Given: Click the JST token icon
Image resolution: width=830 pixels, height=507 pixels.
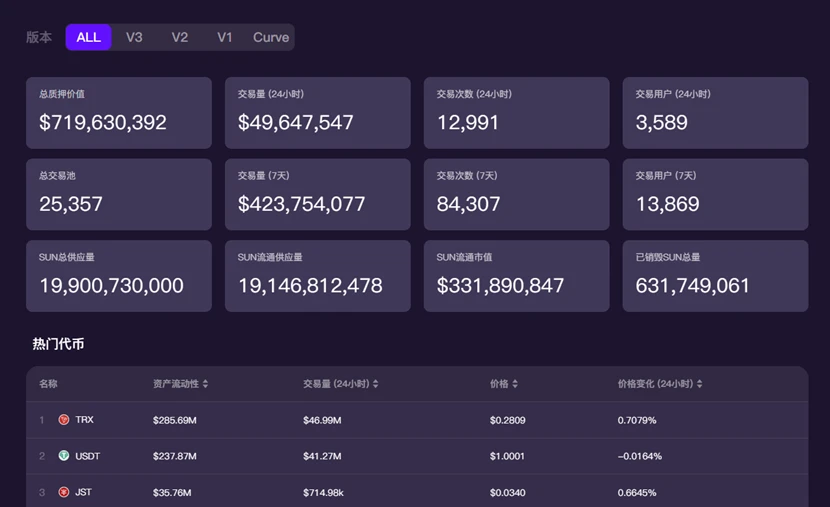Looking at the screenshot, I should 64,492.
